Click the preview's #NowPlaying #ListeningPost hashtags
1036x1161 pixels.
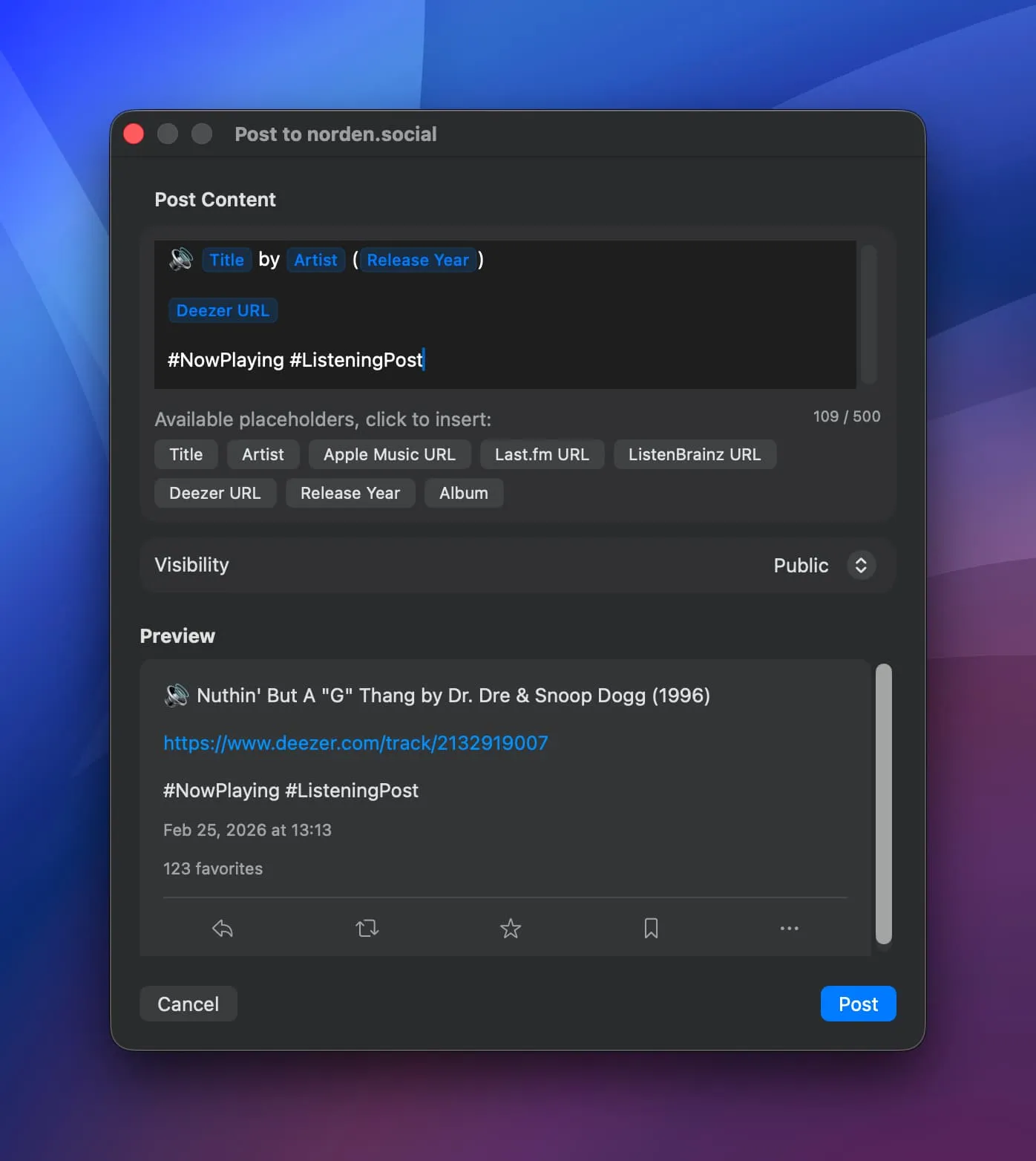291,791
